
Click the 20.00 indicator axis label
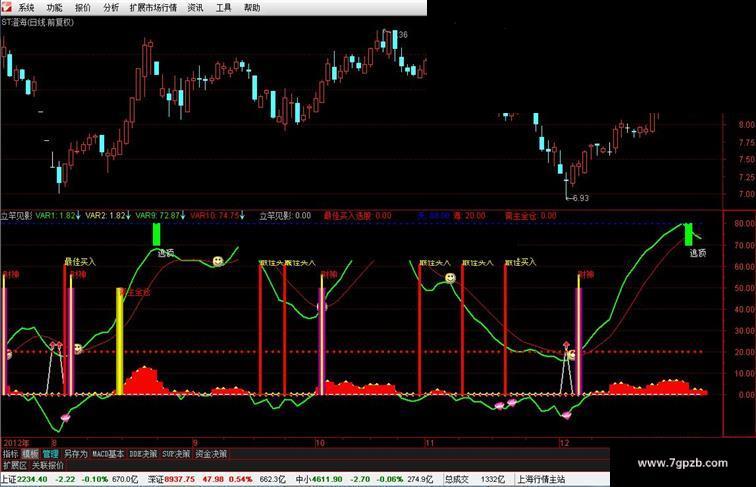[x=744, y=352]
